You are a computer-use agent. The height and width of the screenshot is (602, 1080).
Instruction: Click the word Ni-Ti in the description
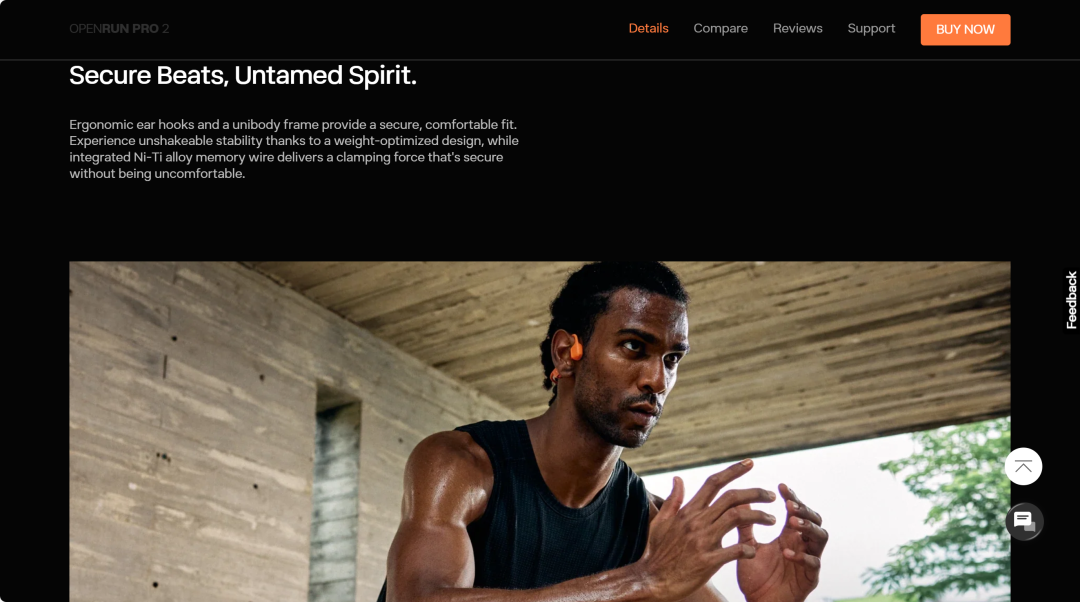147,157
